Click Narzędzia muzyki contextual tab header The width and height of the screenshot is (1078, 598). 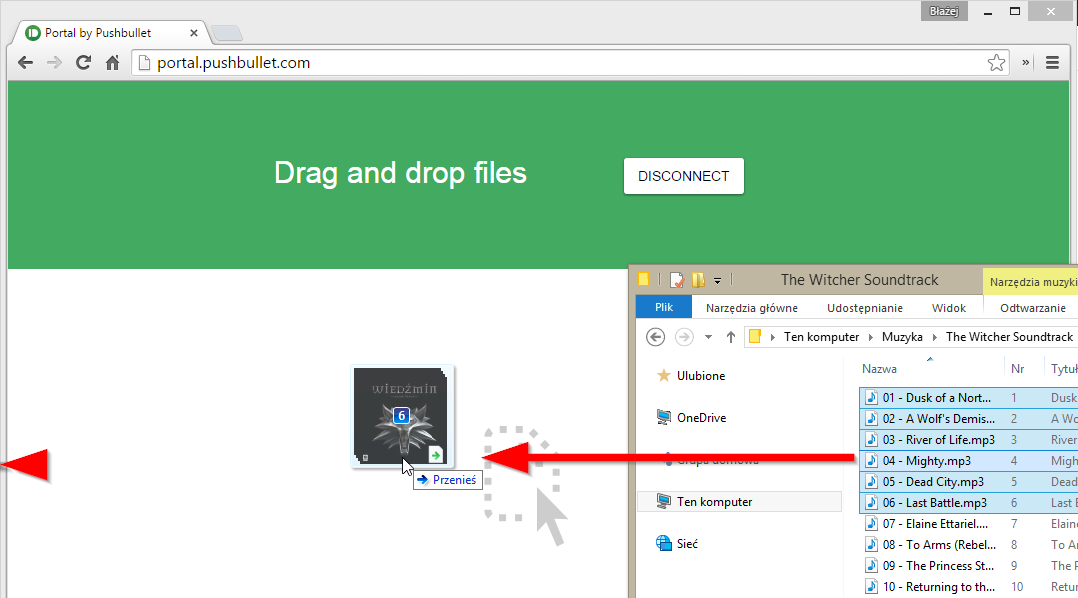[x=1031, y=282]
